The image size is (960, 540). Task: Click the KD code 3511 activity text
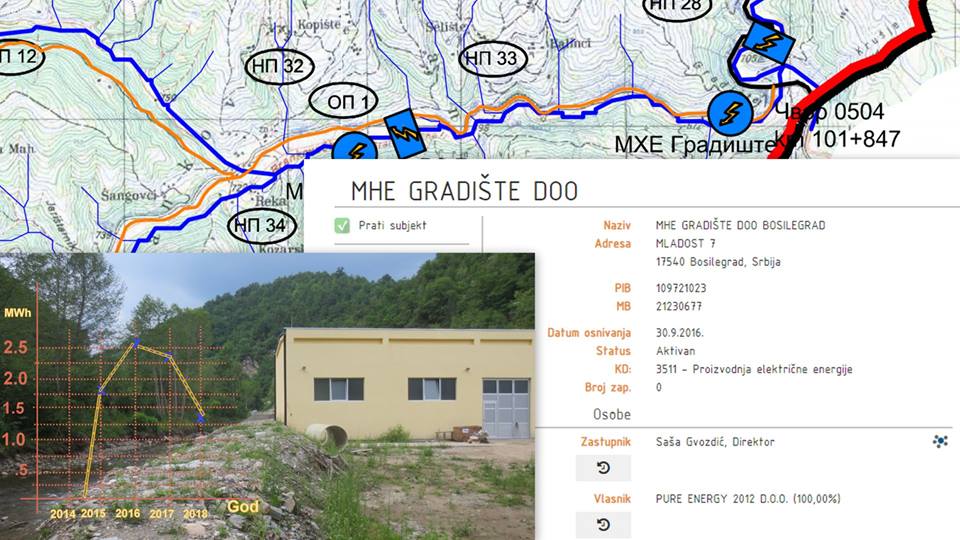tap(754, 369)
